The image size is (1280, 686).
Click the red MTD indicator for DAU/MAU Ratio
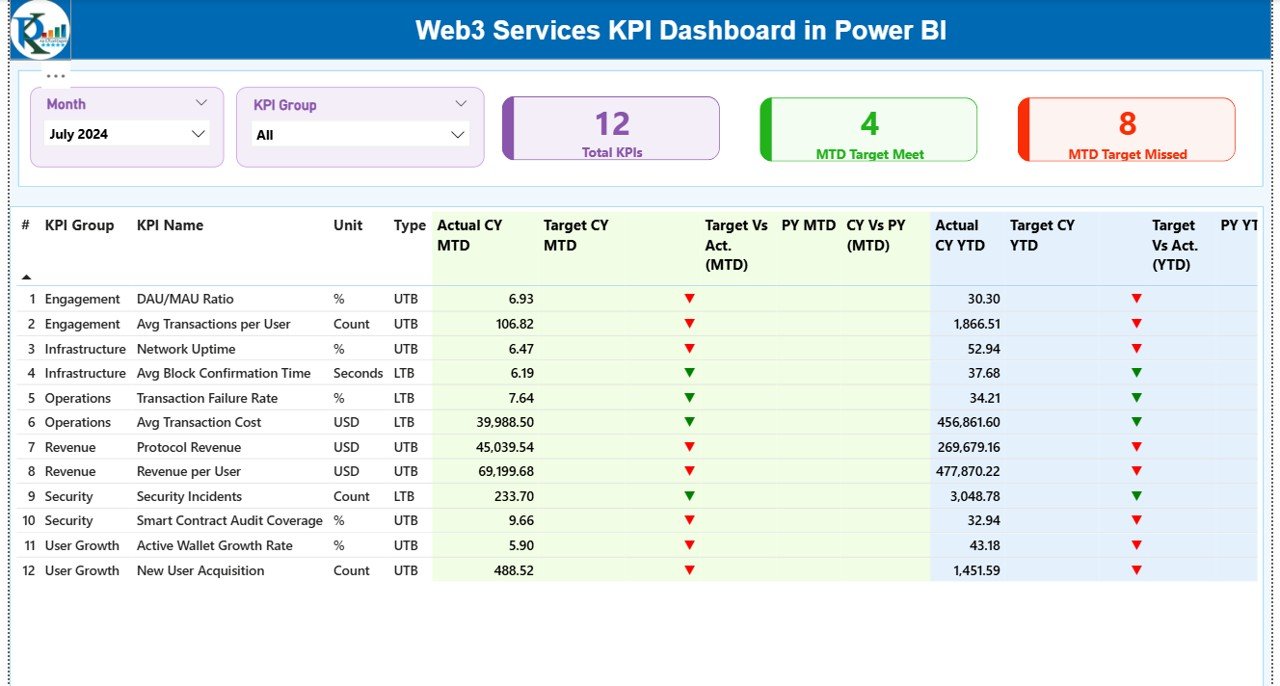point(689,298)
